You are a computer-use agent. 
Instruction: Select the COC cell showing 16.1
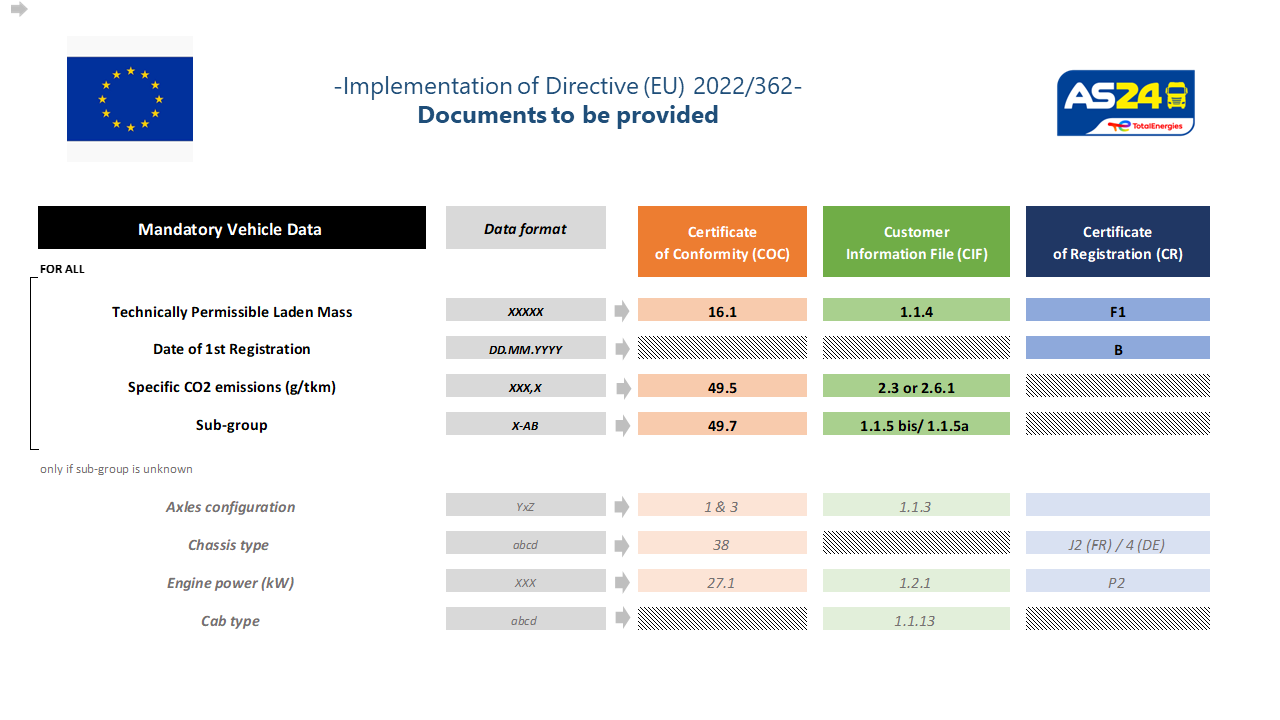(722, 311)
